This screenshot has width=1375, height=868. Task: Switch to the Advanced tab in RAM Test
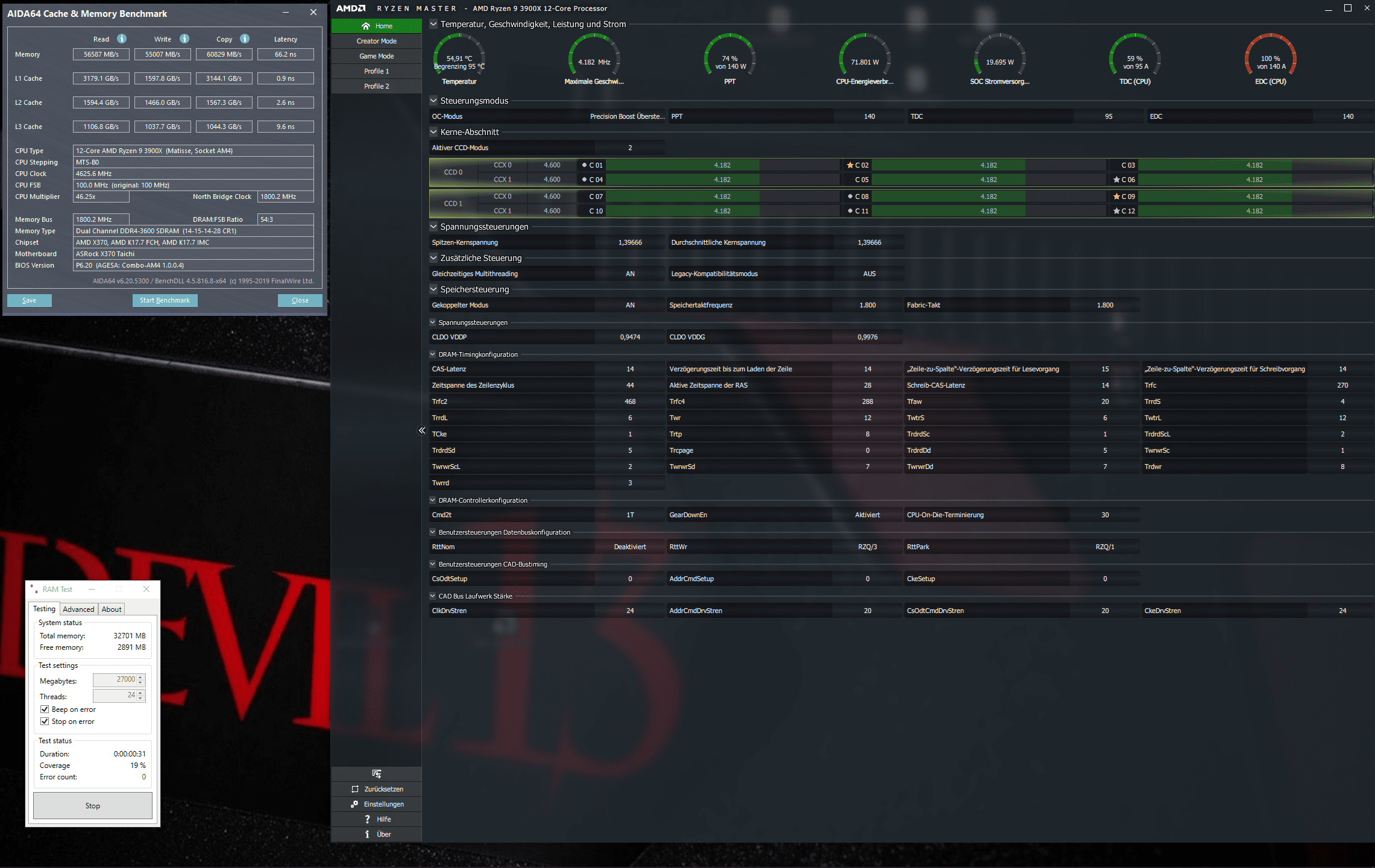point(78,609)
